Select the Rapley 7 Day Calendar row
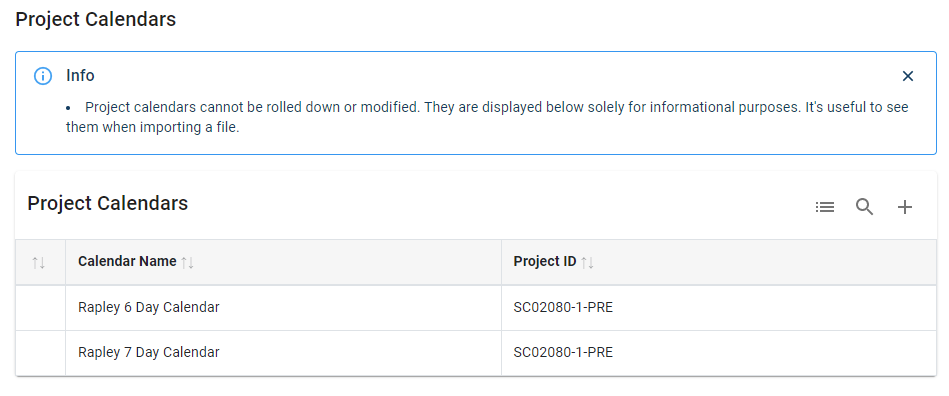This screenshot has height=396, width=949. [x=476, y=352]
